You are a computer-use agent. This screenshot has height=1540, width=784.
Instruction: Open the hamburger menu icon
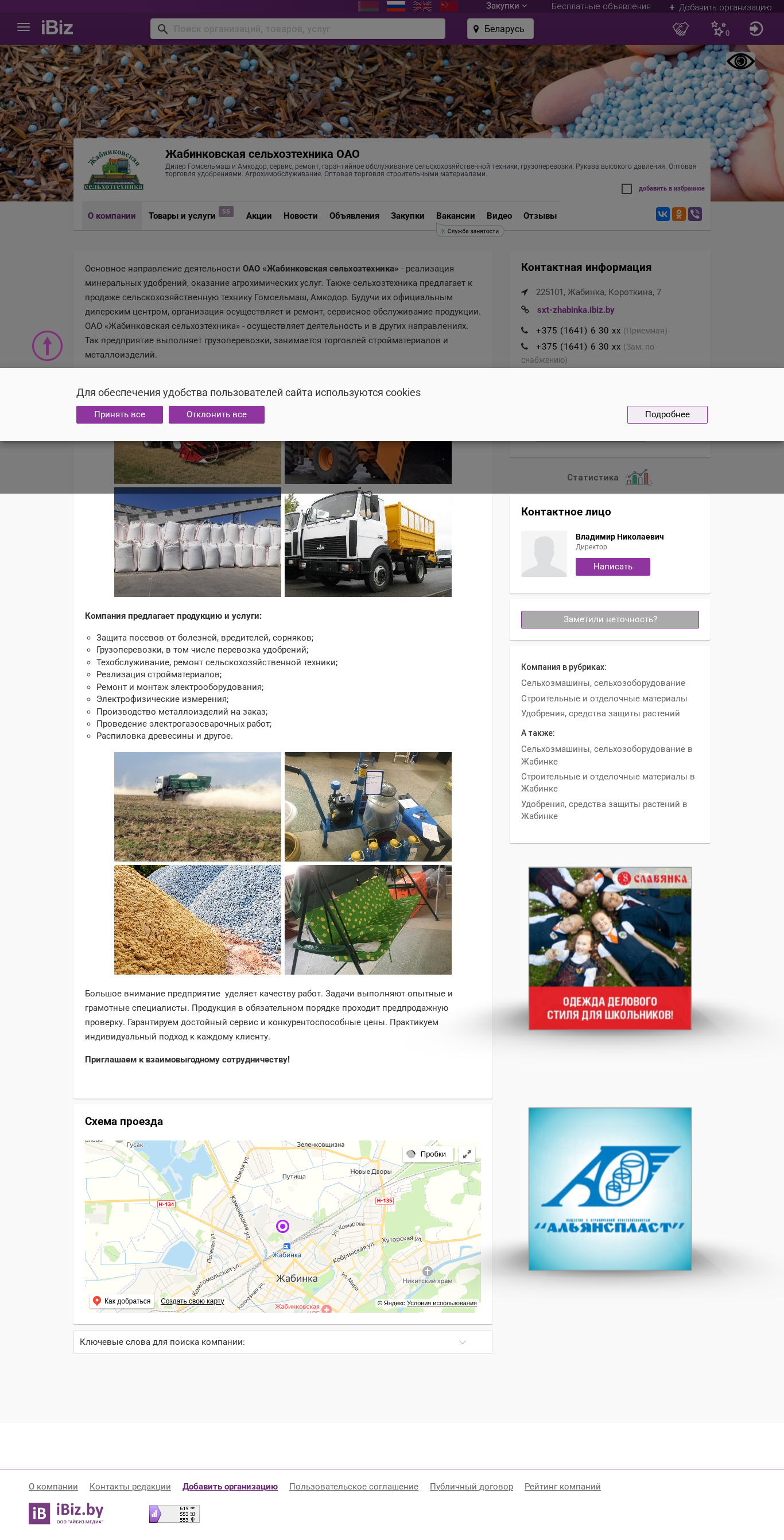[24, 28]
